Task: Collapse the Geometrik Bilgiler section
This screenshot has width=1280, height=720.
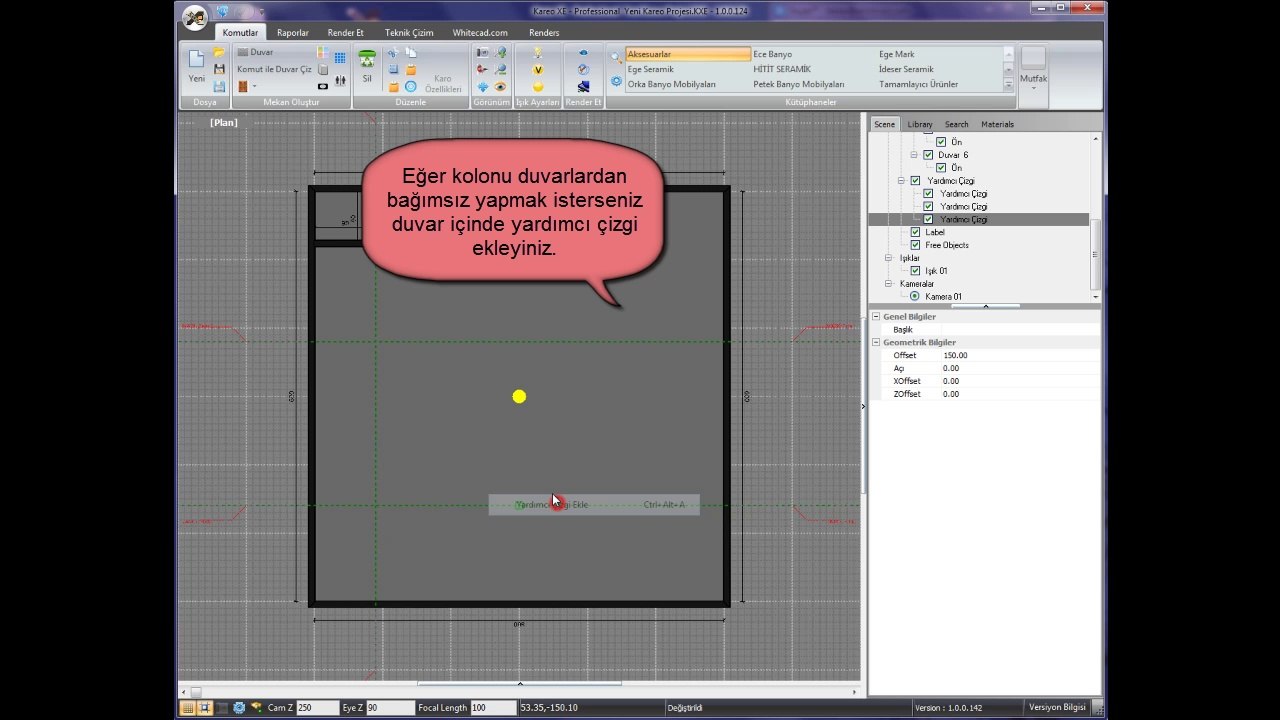Action: coord(876,342)
